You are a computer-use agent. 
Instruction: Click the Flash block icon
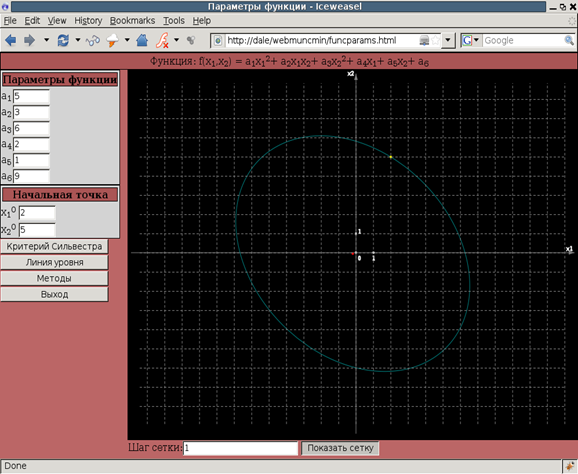pyautogui.click(x=162, y=40)
